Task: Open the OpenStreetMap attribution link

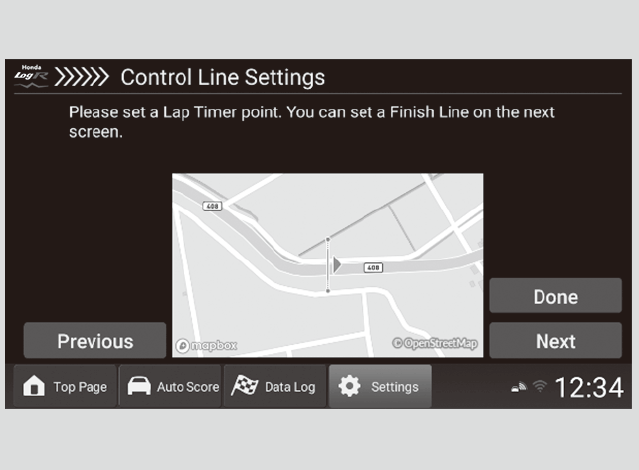Action: [435, 344]
